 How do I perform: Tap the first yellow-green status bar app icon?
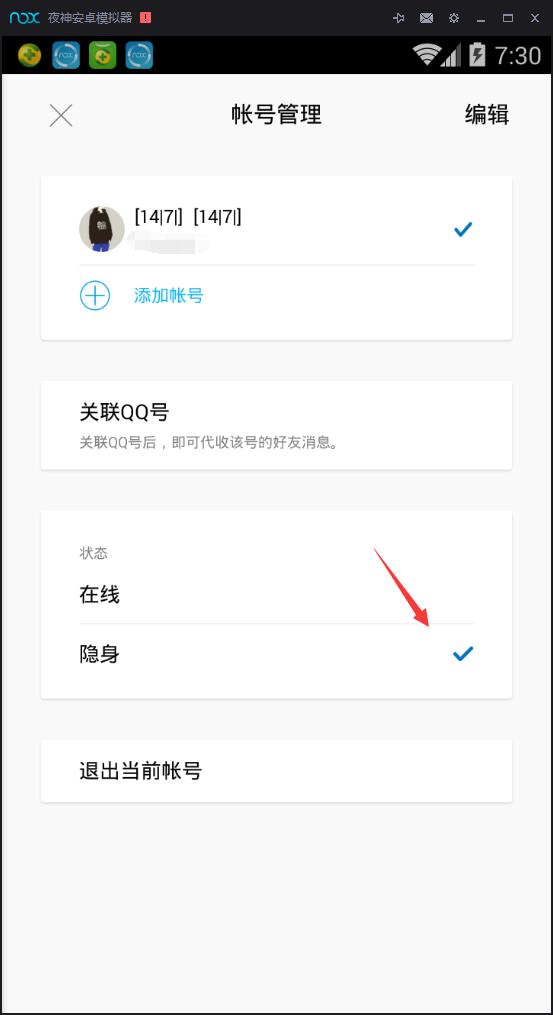coord(29,56)
